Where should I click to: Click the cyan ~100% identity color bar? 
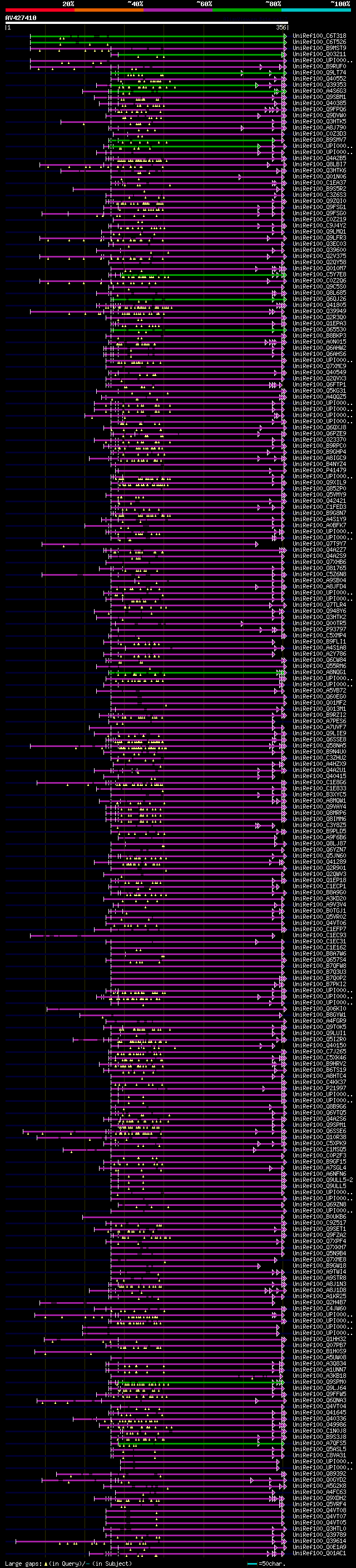coord(317,10)
